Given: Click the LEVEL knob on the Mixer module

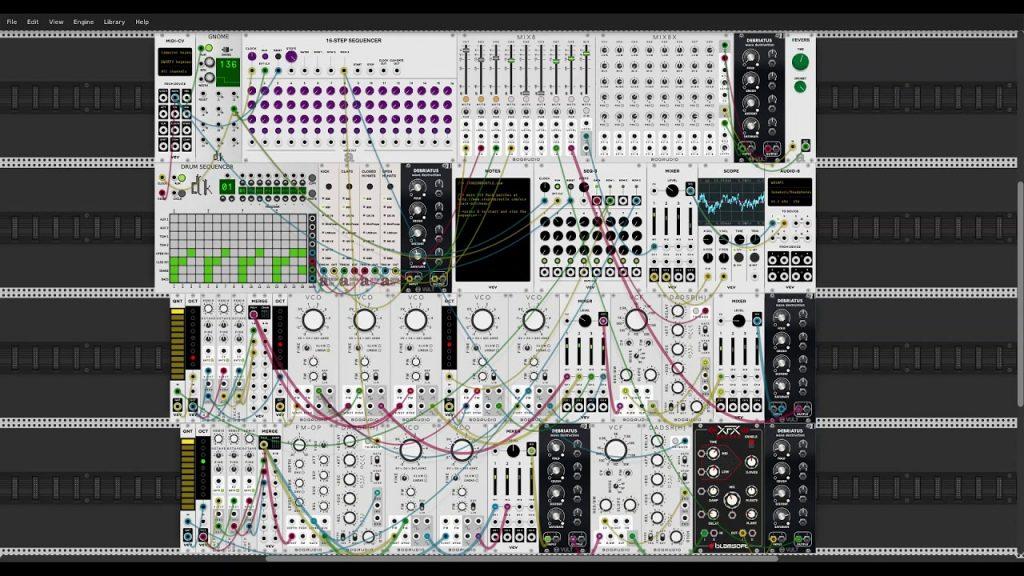Looking at the screenshot, I should click(672, 190).
